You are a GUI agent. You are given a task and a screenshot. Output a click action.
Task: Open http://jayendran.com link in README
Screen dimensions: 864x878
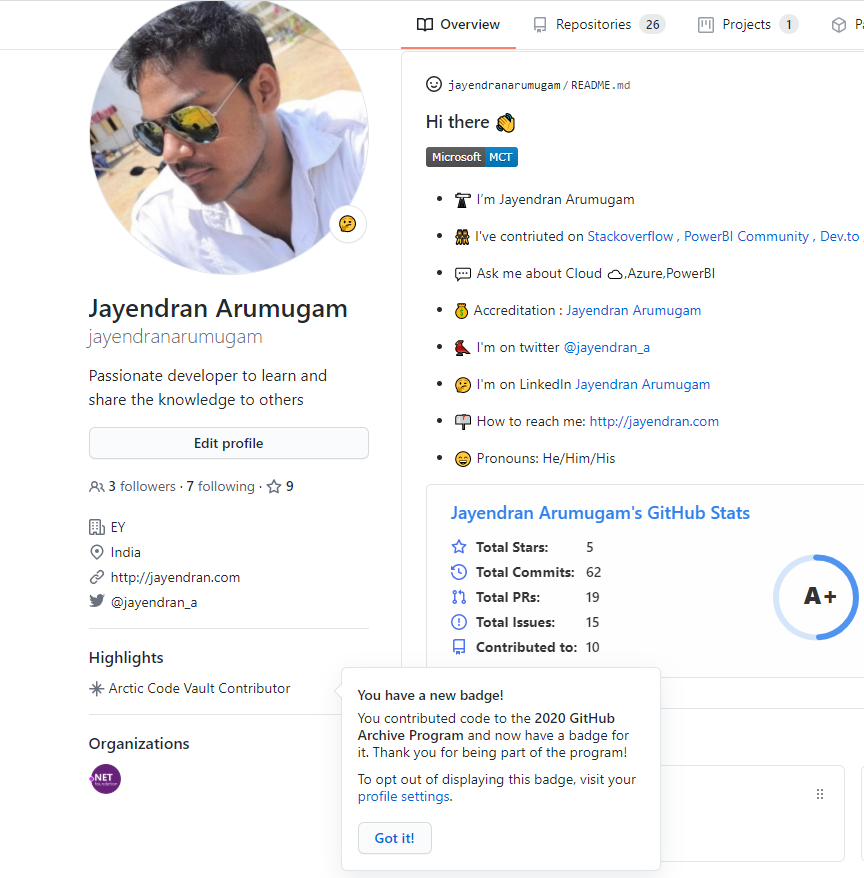[654, 421]
